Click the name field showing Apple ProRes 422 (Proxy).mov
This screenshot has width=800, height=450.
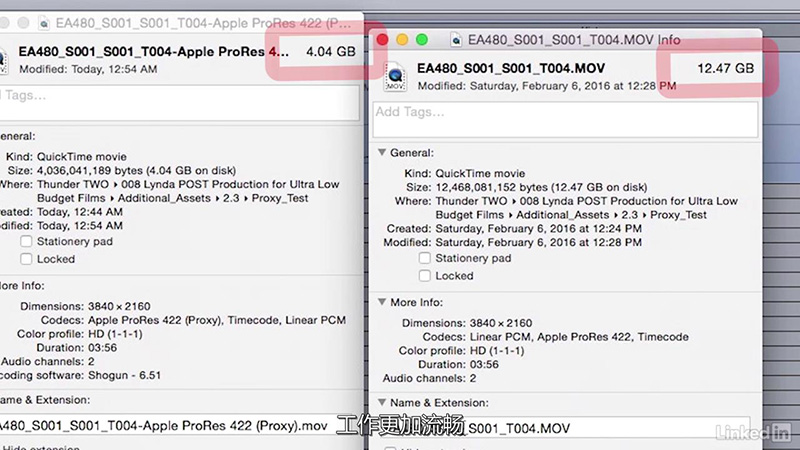coord(168,426)
